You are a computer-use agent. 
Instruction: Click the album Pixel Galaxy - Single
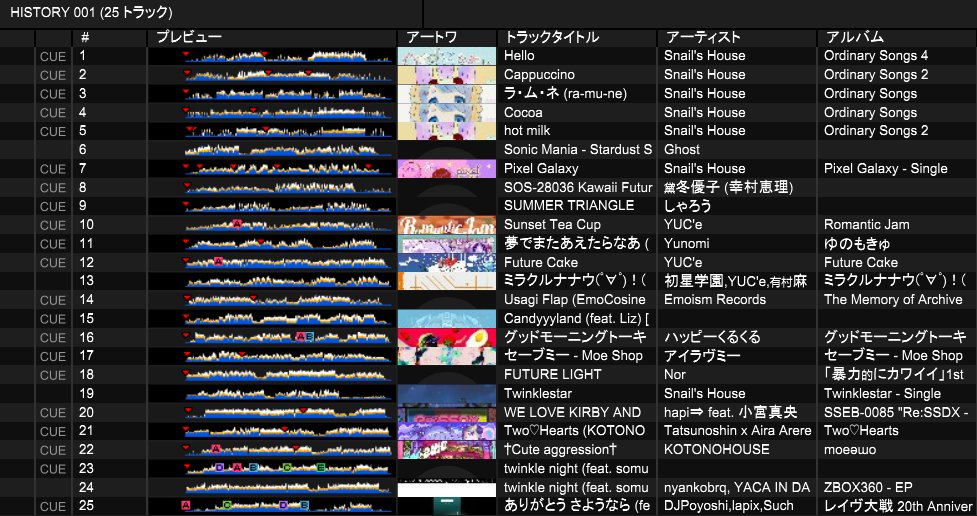click(885, 169)
